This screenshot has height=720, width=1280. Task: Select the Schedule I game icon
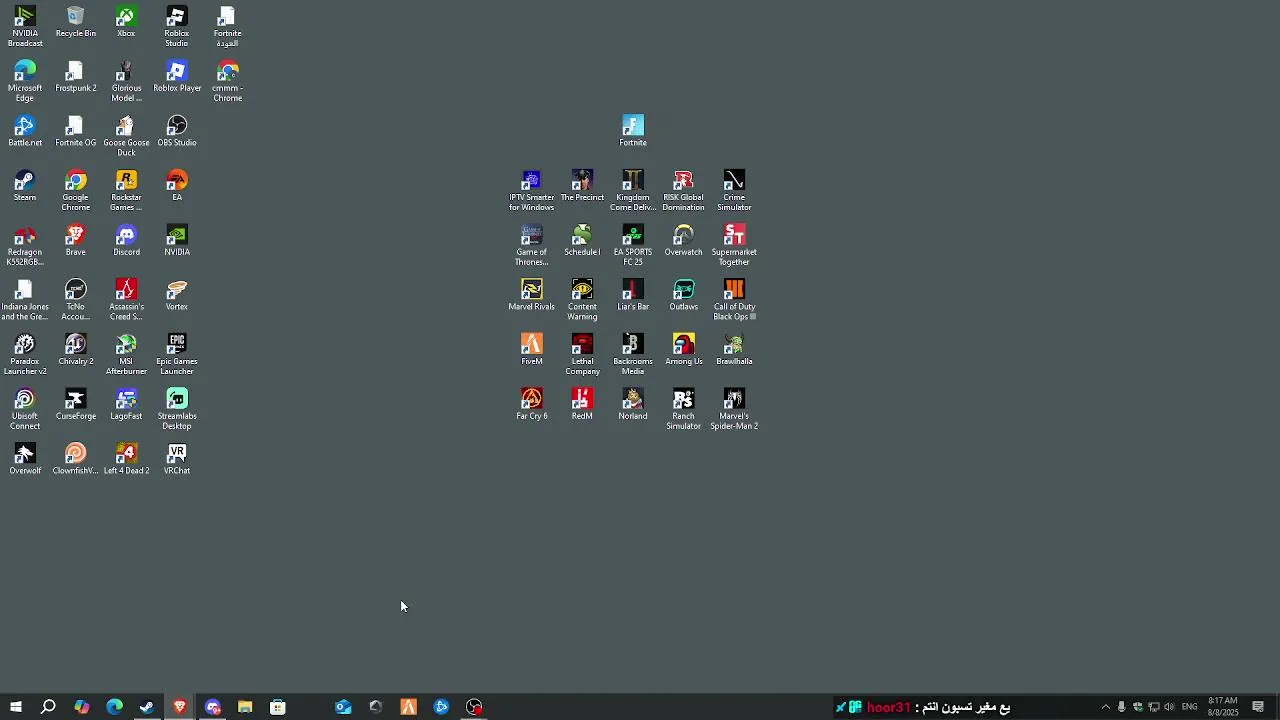(582, 241)
